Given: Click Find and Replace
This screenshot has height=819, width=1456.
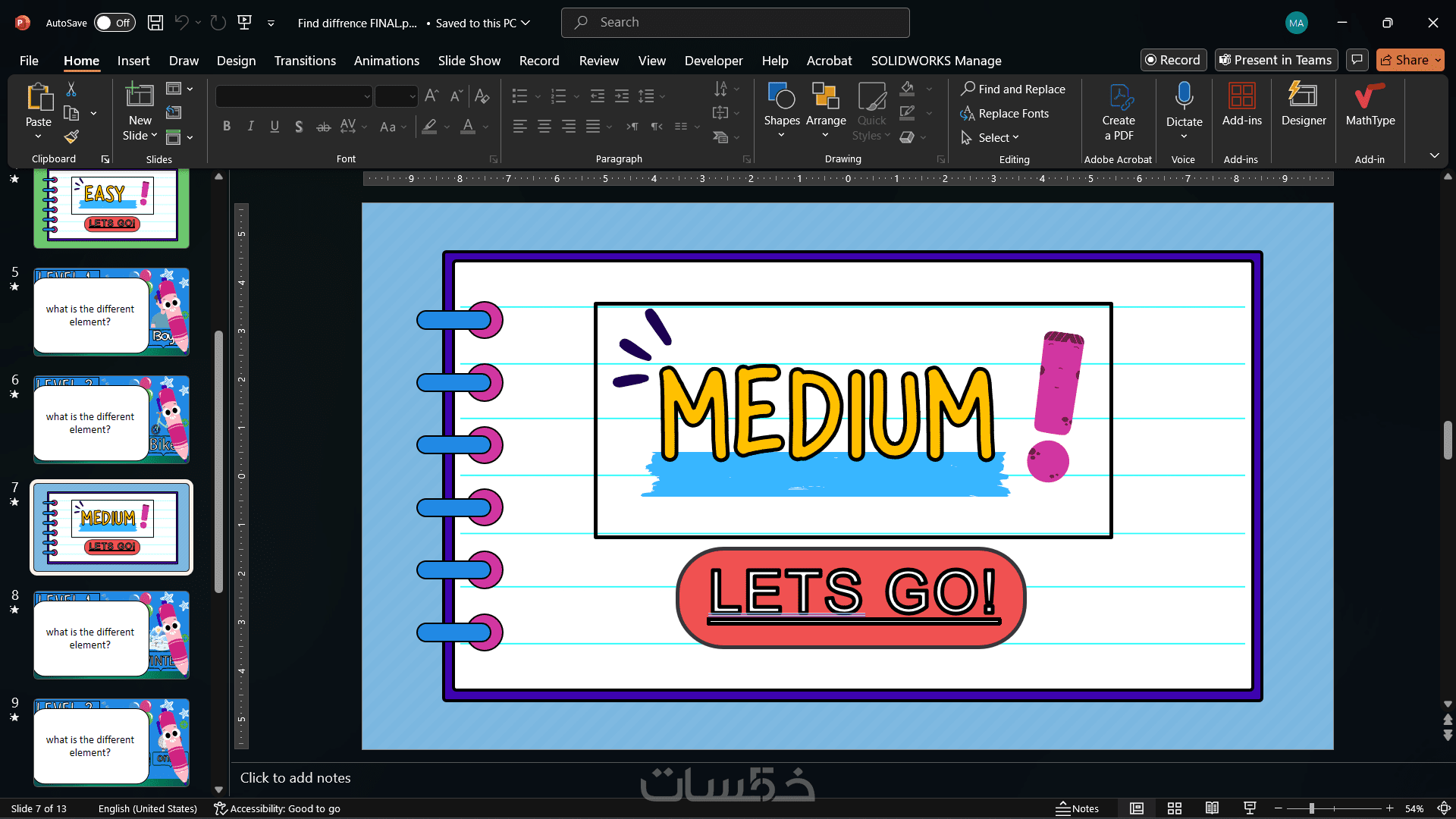Looking at the screenshot, I should (x=1012, y=89).
